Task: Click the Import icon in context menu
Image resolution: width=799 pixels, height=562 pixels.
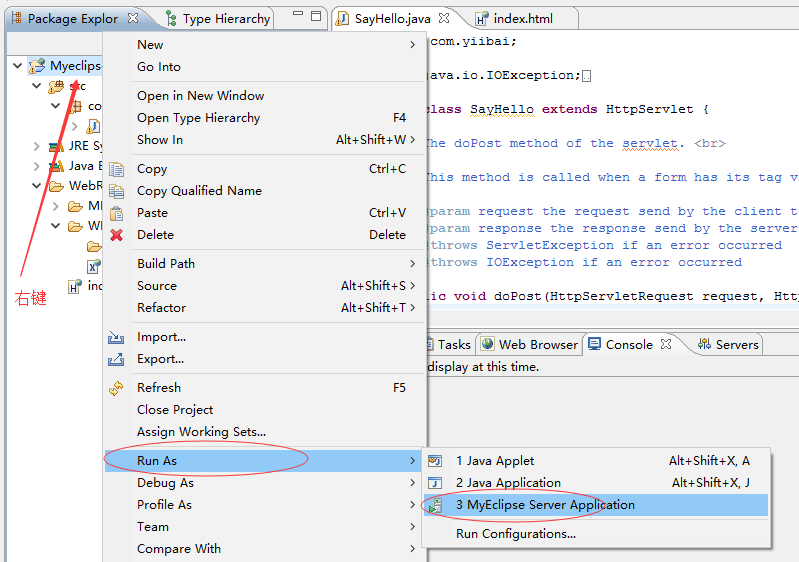Action: click(116, 338)
